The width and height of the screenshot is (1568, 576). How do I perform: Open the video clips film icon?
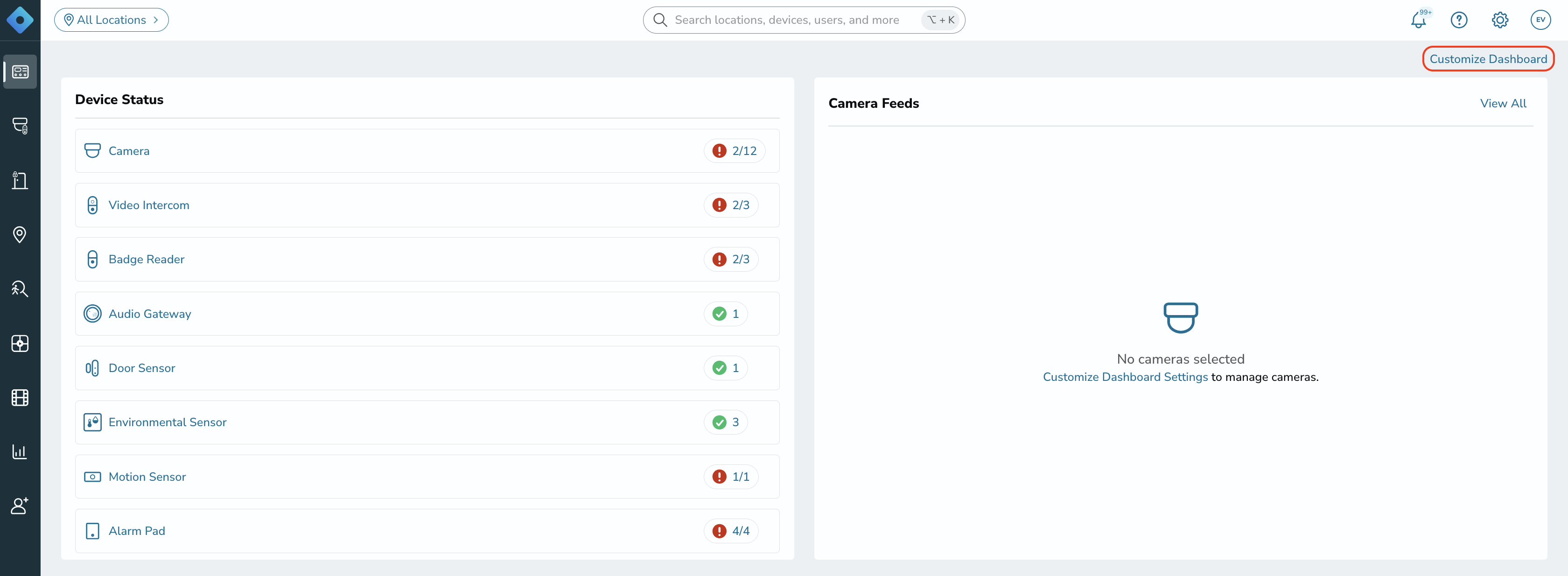coord(20,398)
